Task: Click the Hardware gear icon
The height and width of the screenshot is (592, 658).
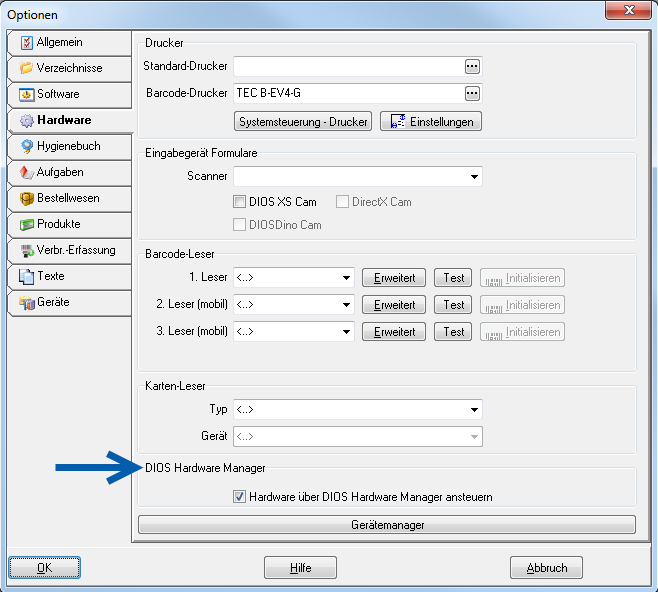Action: [x=27, y=120]
